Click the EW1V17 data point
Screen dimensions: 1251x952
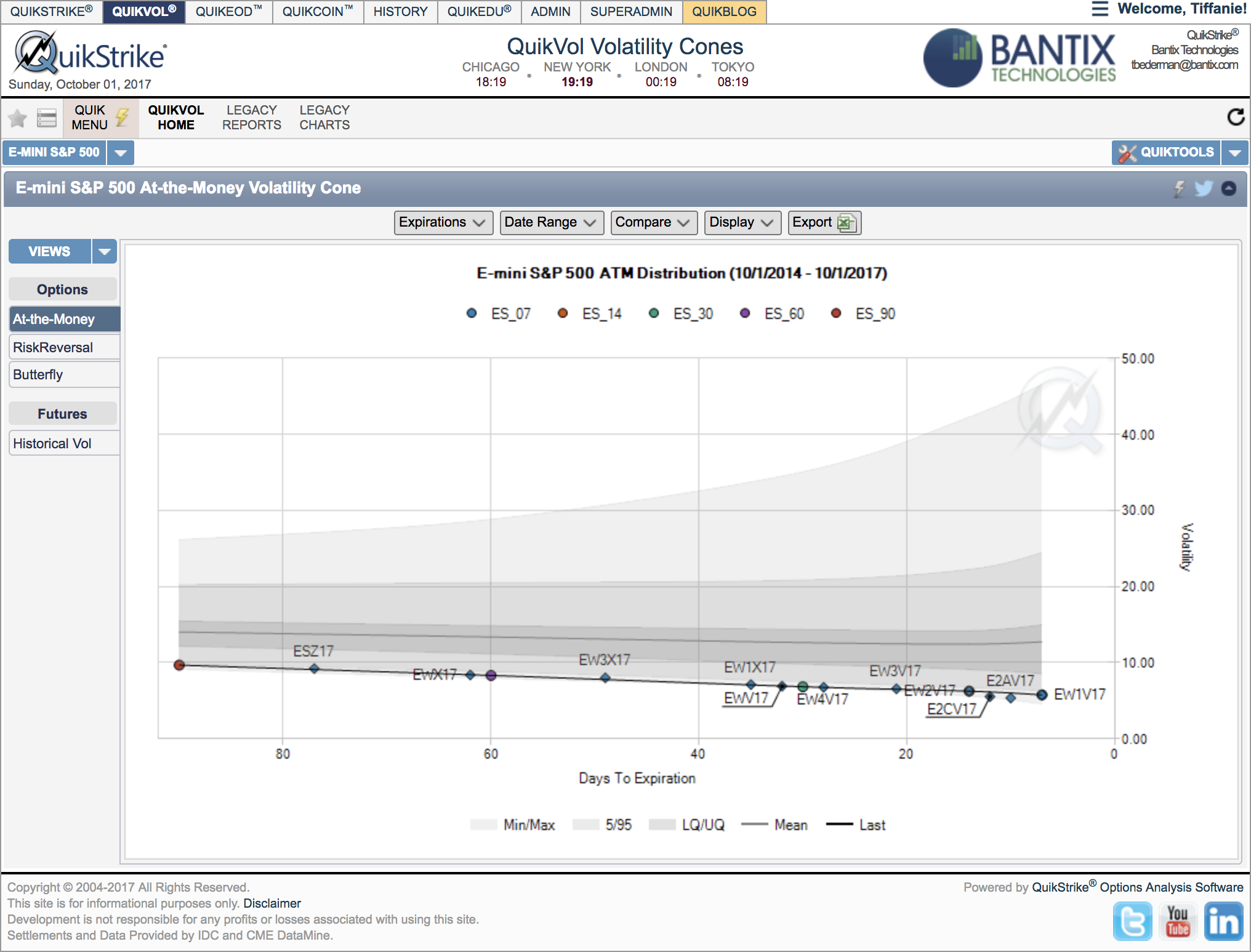[1042, 695]
